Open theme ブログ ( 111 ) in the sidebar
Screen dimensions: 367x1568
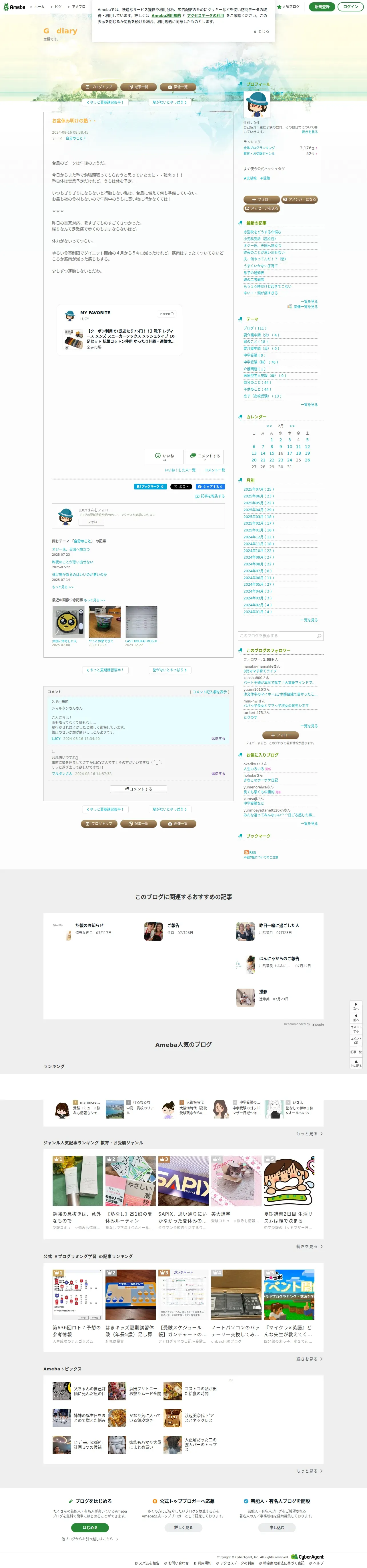[x=255, y=328]
